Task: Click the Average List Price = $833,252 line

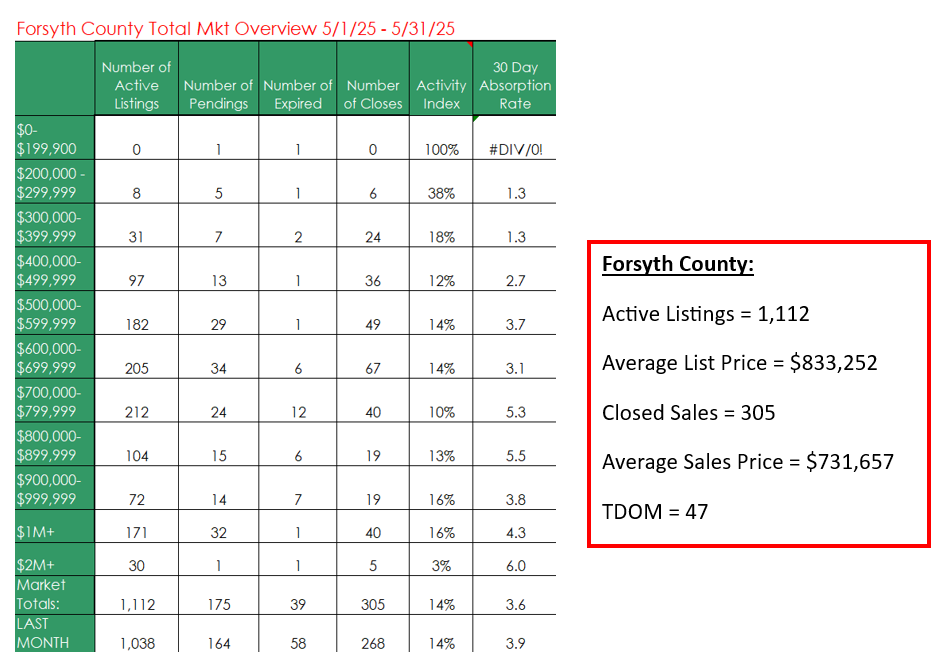Action: [740, 363]
